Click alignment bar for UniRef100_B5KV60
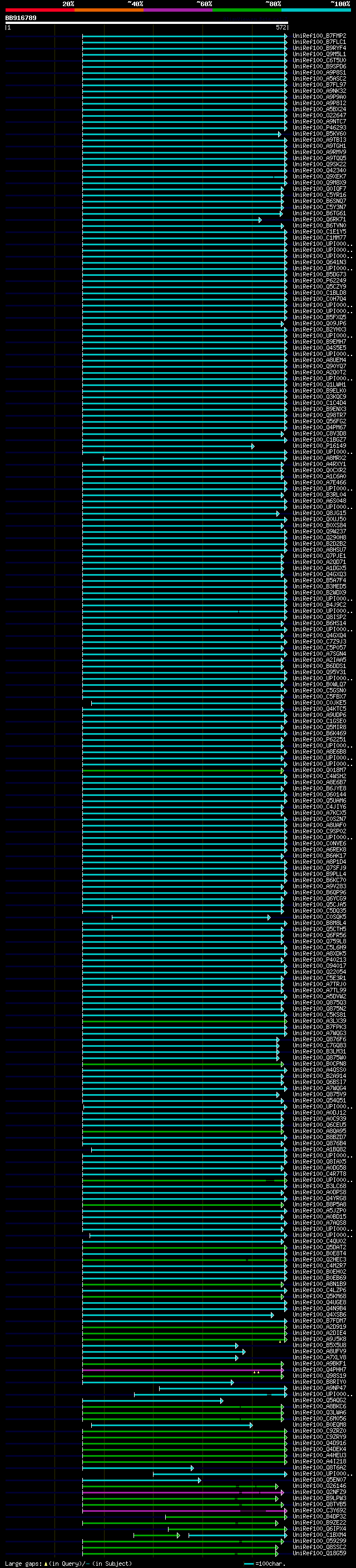This screenshot has height=1568, width=356. point(182,134)
